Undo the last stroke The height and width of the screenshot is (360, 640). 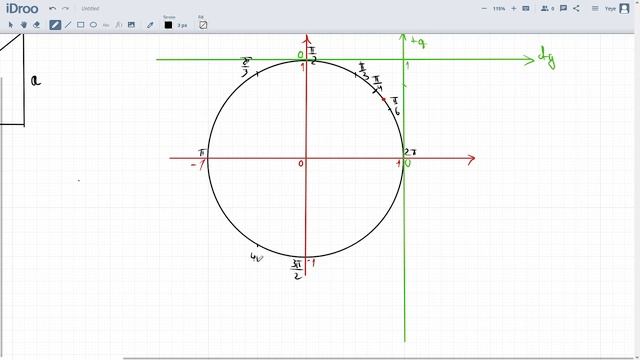point(53,9)
